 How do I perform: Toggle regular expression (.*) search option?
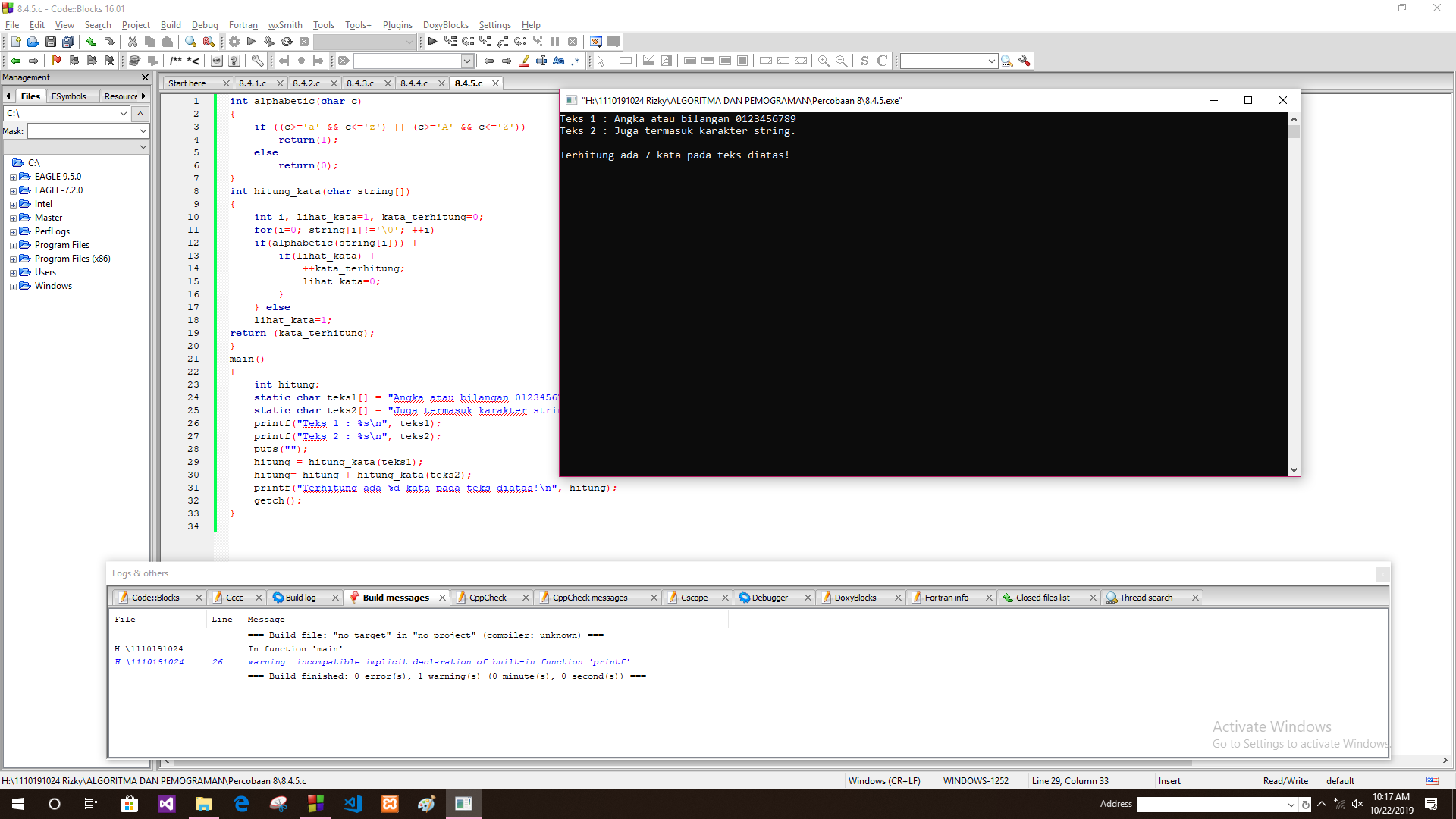[x=576, y=61]
